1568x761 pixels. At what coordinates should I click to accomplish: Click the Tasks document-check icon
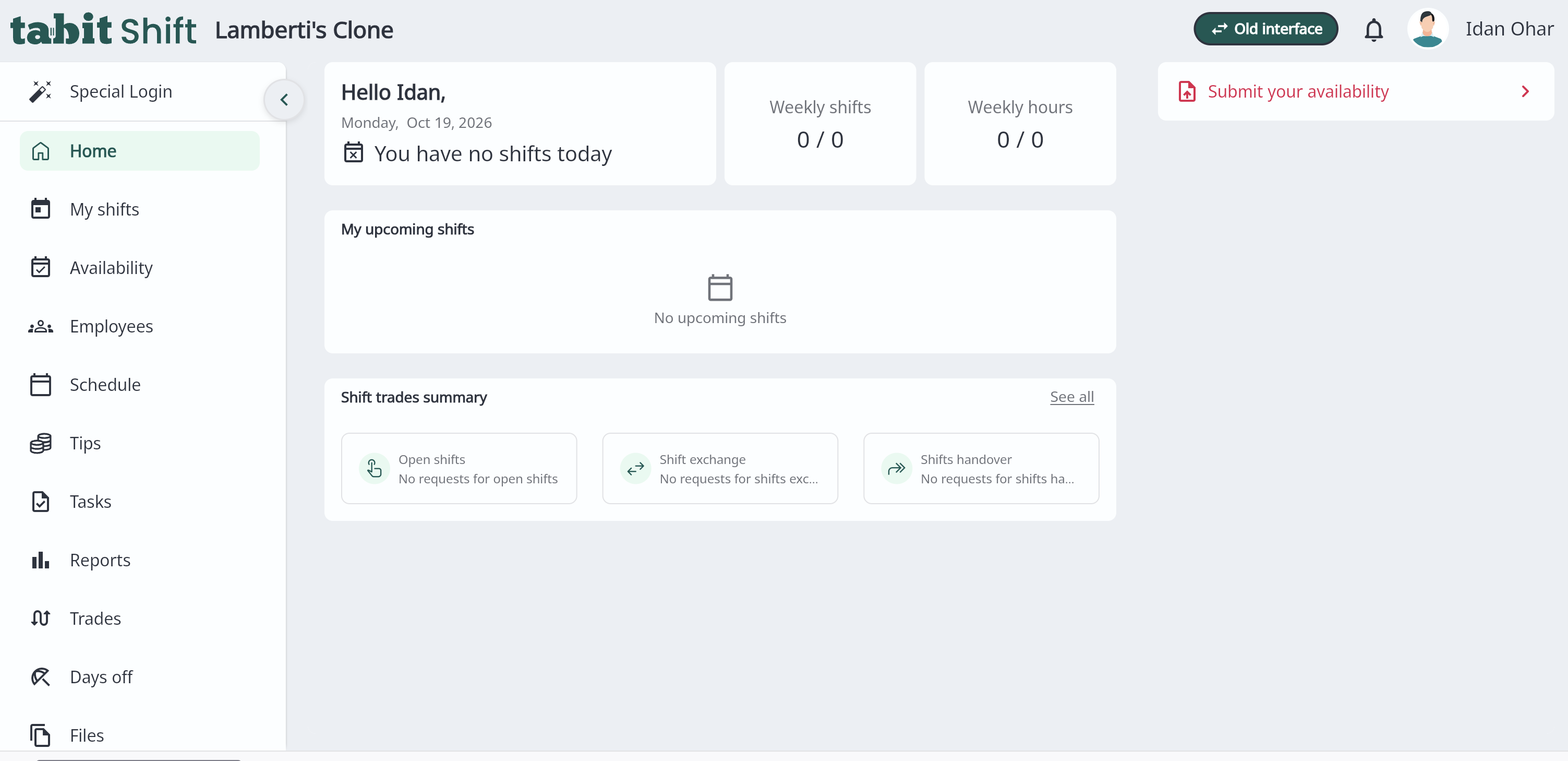[x=40, y=502]
